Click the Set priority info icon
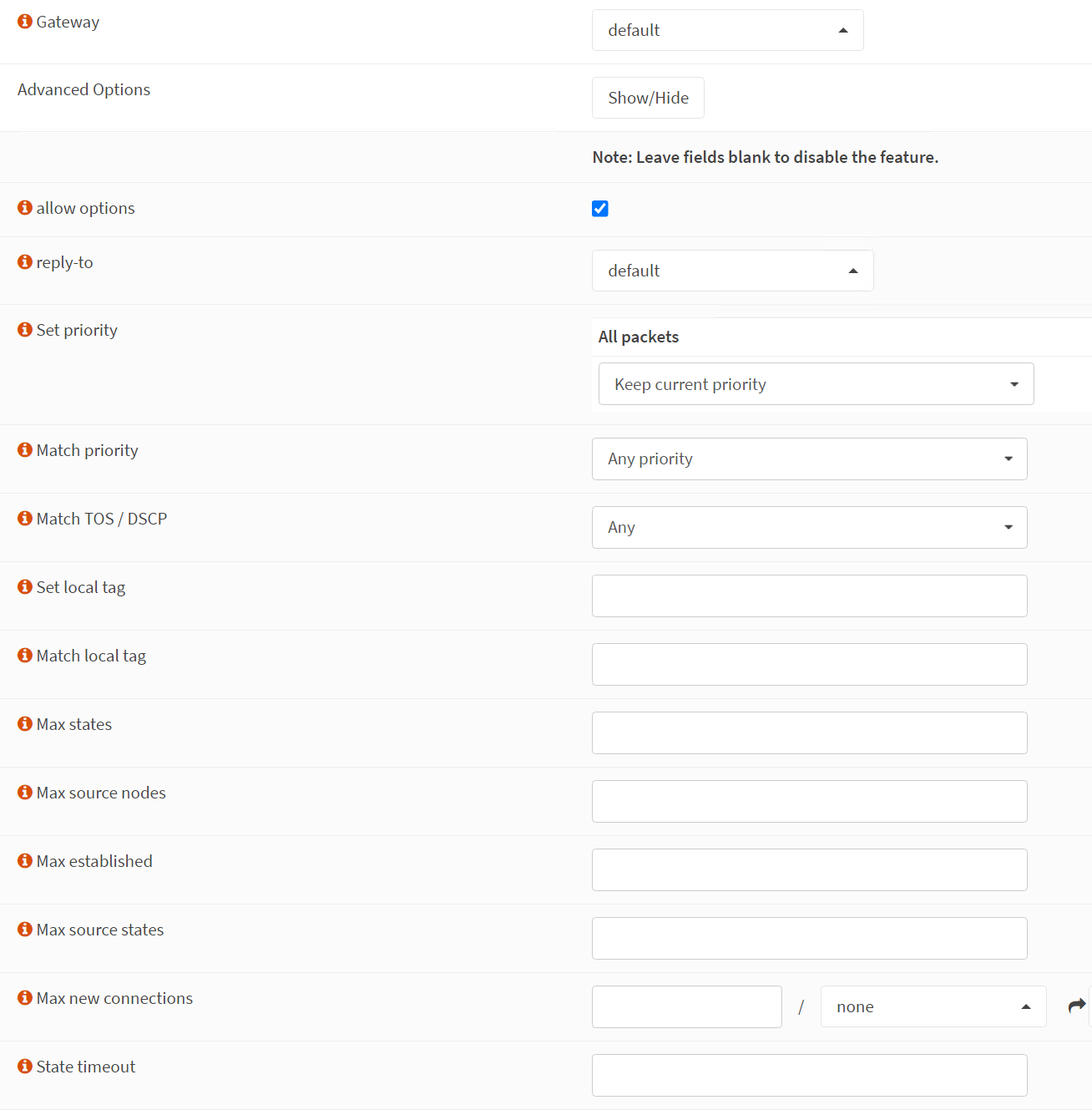Screen dimensions: 1092x1110 pyautogui.click(x=25, y=329)
